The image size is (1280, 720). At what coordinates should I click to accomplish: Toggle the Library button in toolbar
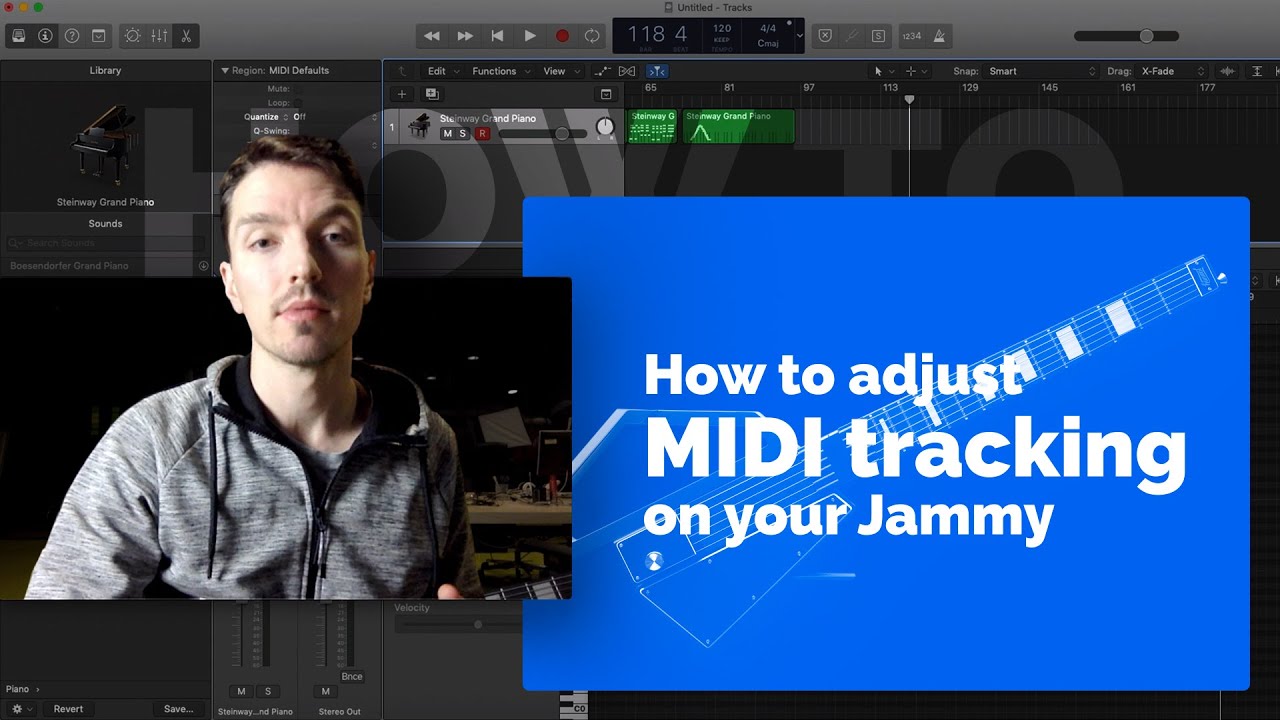(x=18, y=35)
